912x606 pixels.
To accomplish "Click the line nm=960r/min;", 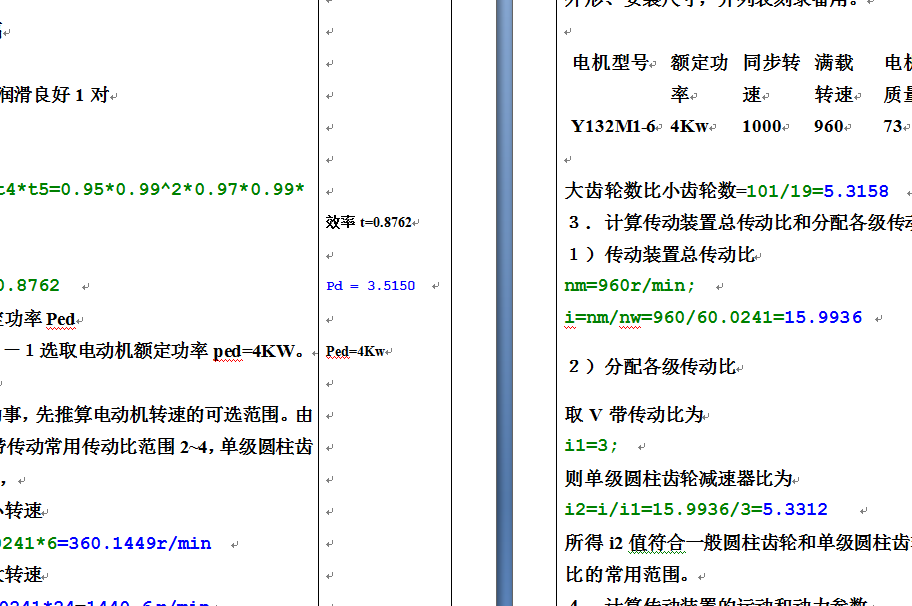I will 629,286.
